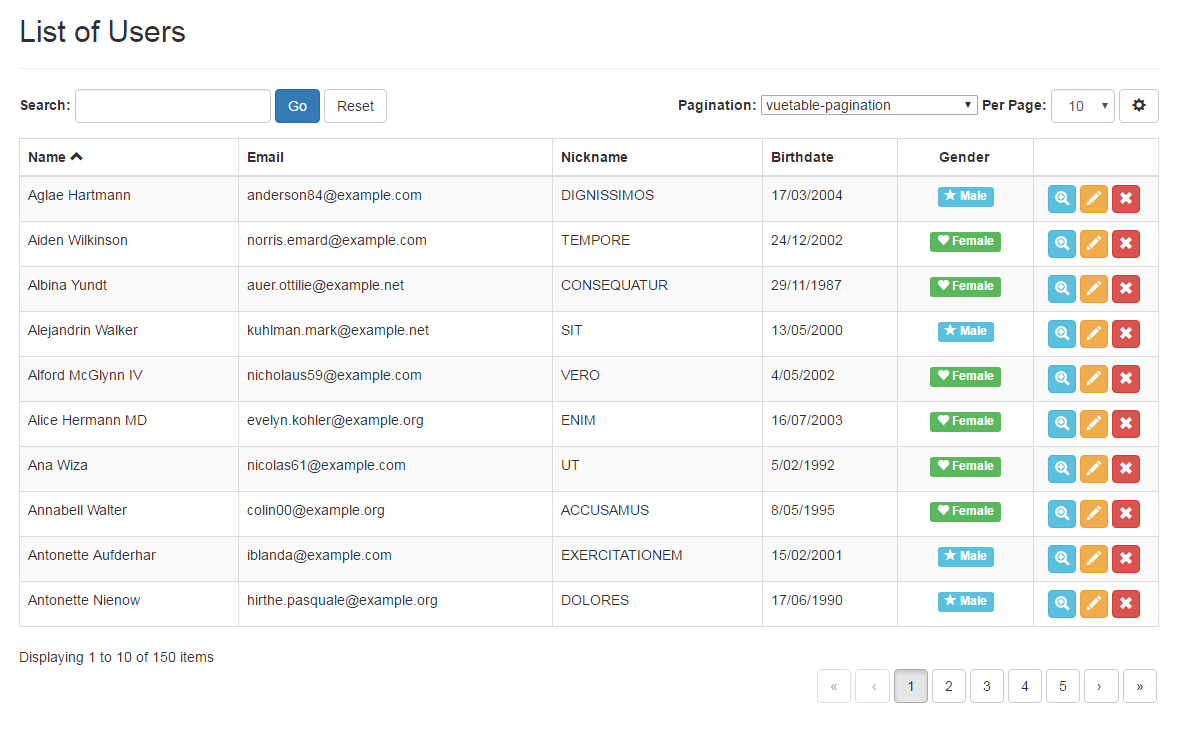Open table settings via the gear icon

pos(1139,105)
